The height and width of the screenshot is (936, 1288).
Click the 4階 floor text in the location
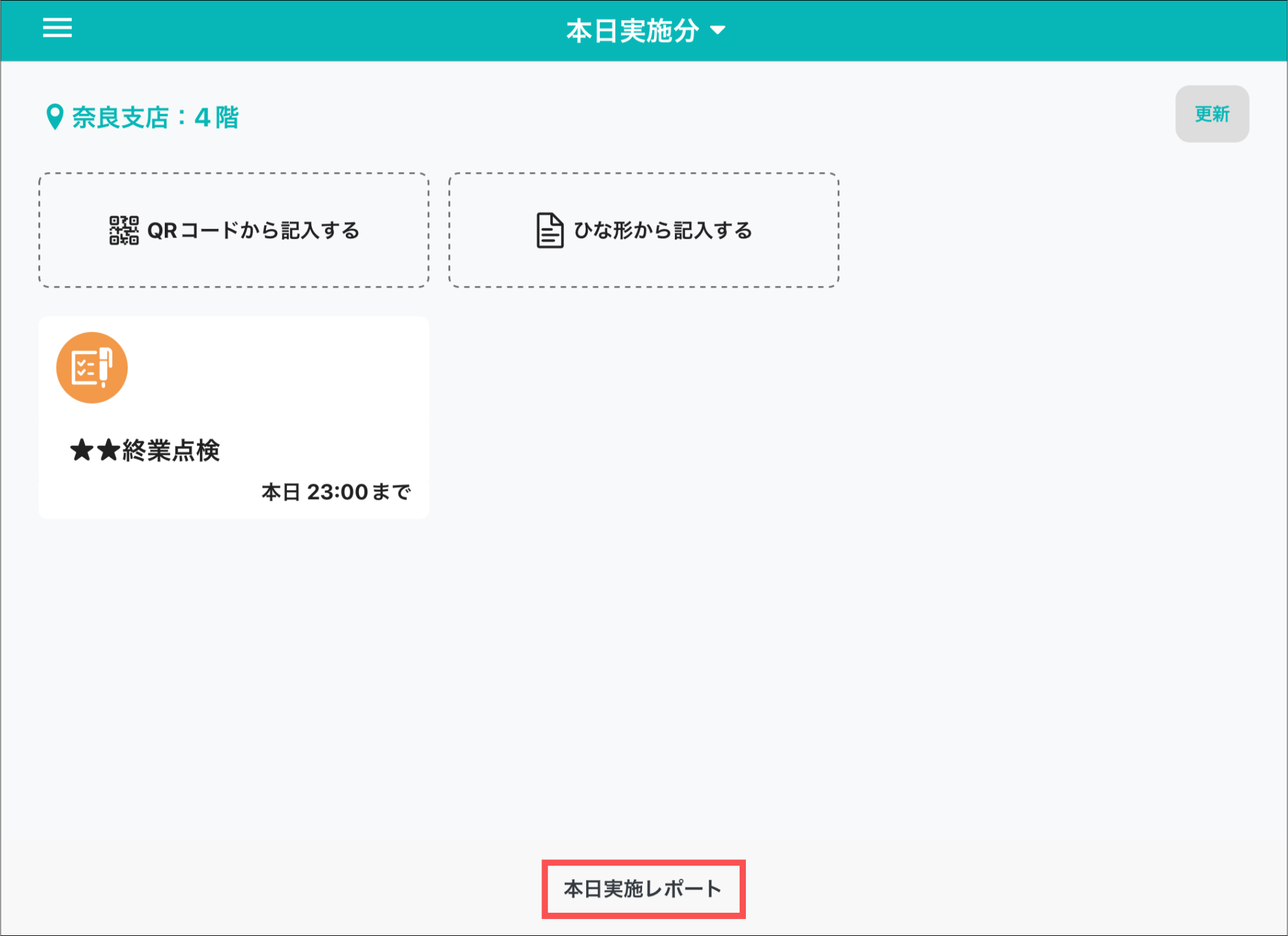pos(216,118)
